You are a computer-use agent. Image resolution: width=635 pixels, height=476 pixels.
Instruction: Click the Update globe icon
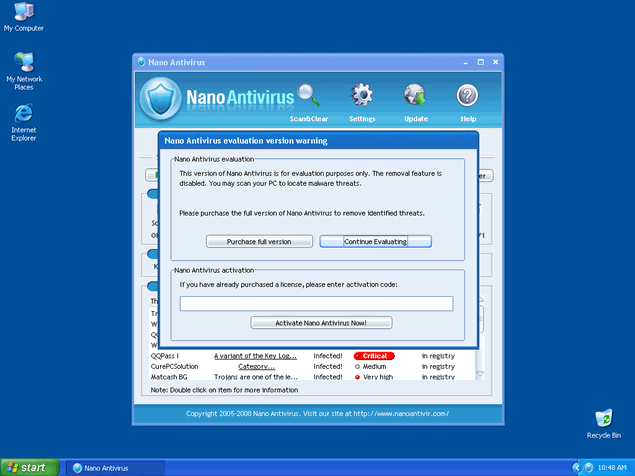click(x=415, y=97)
